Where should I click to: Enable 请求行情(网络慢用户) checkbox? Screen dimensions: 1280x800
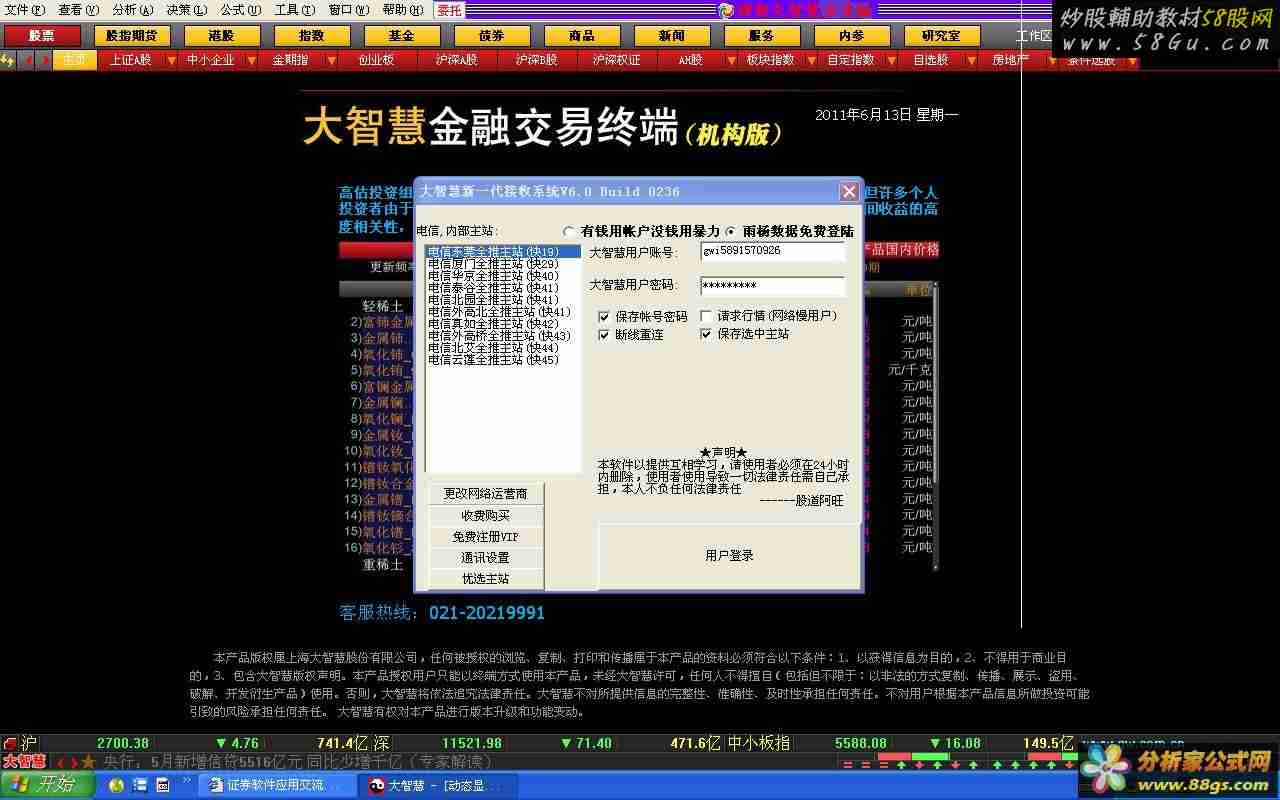706,316
